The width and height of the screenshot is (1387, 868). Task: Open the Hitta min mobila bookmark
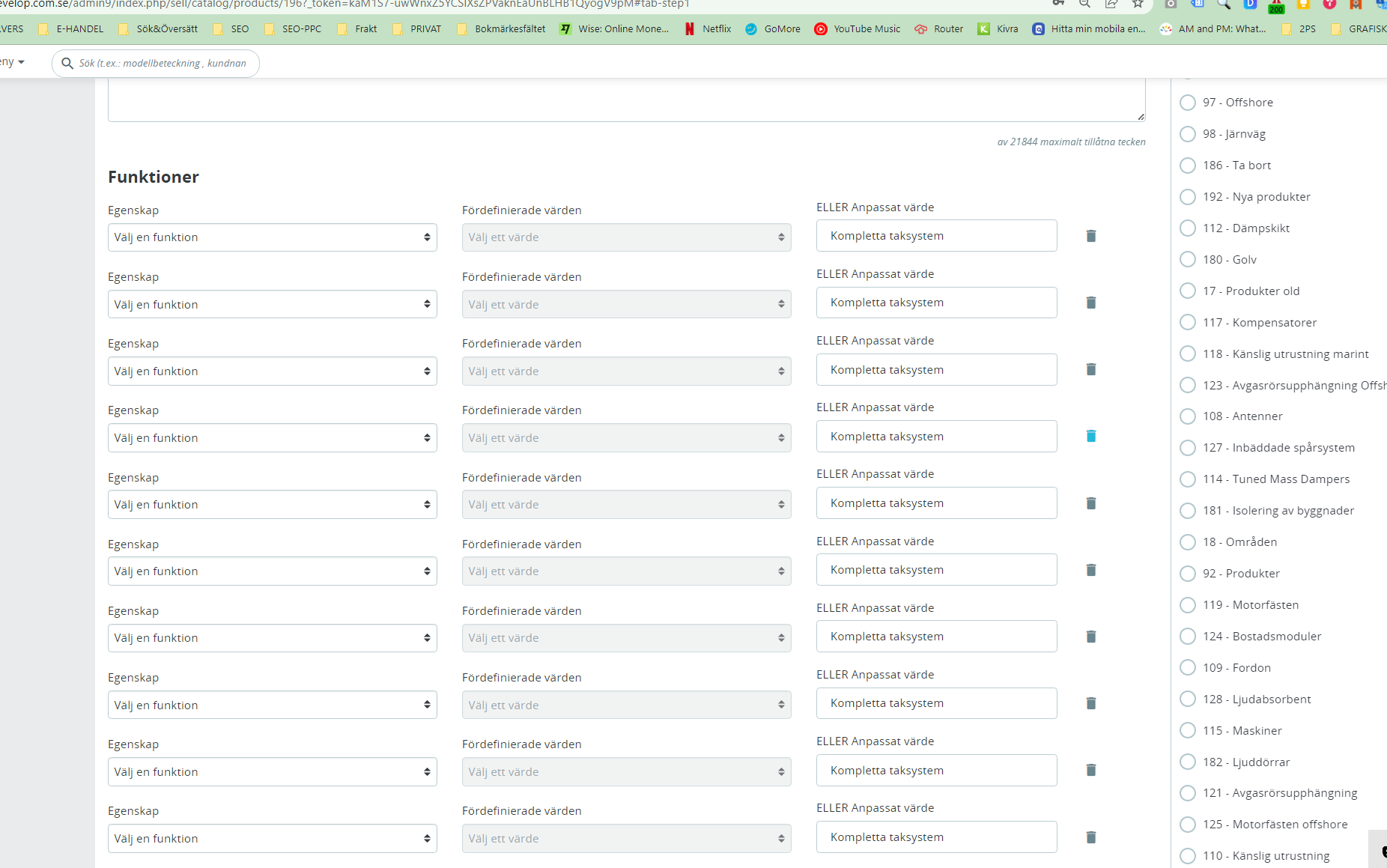tap(1089, 29)
